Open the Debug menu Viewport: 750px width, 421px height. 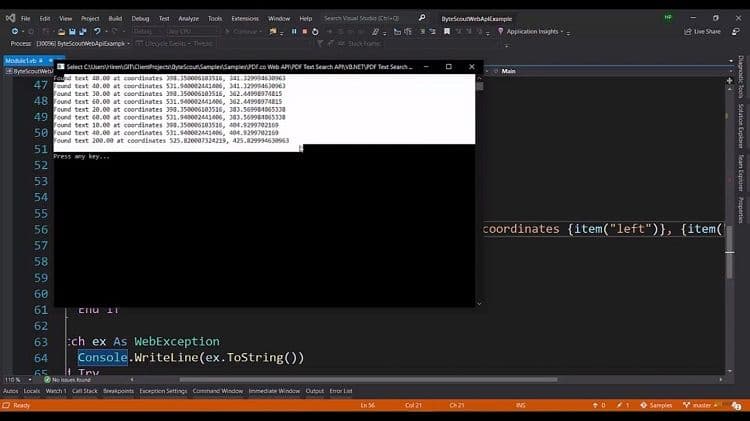coord(140,18)
